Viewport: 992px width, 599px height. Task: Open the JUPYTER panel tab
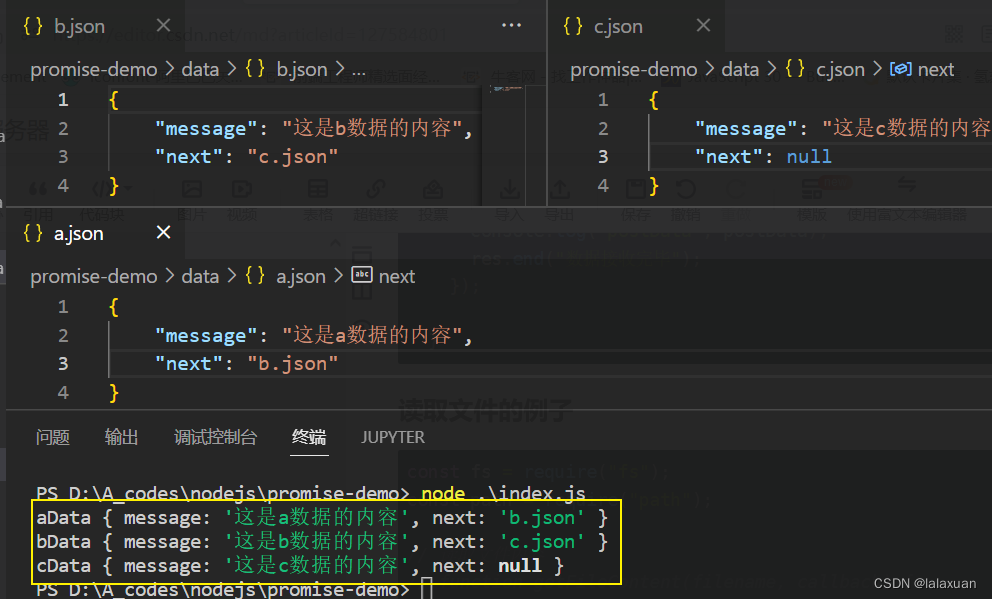pos(393,437)
